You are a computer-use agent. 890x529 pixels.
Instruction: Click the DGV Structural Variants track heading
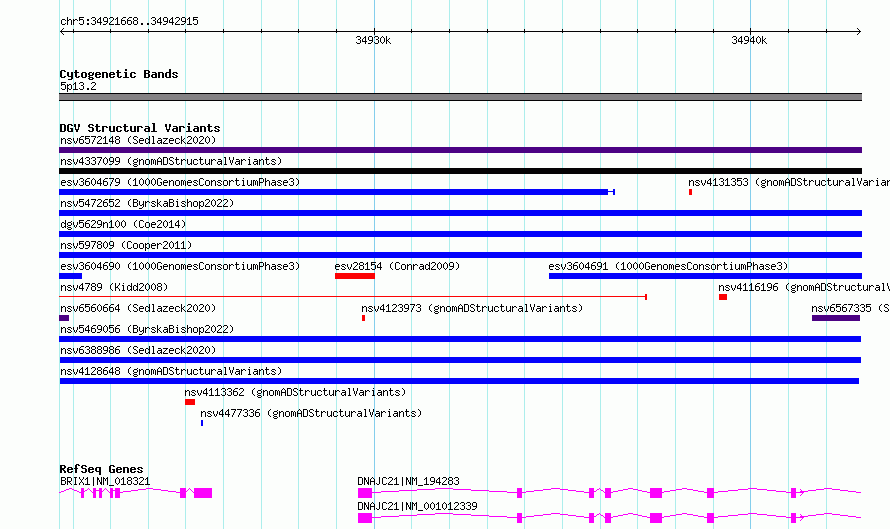pos(140,128)
